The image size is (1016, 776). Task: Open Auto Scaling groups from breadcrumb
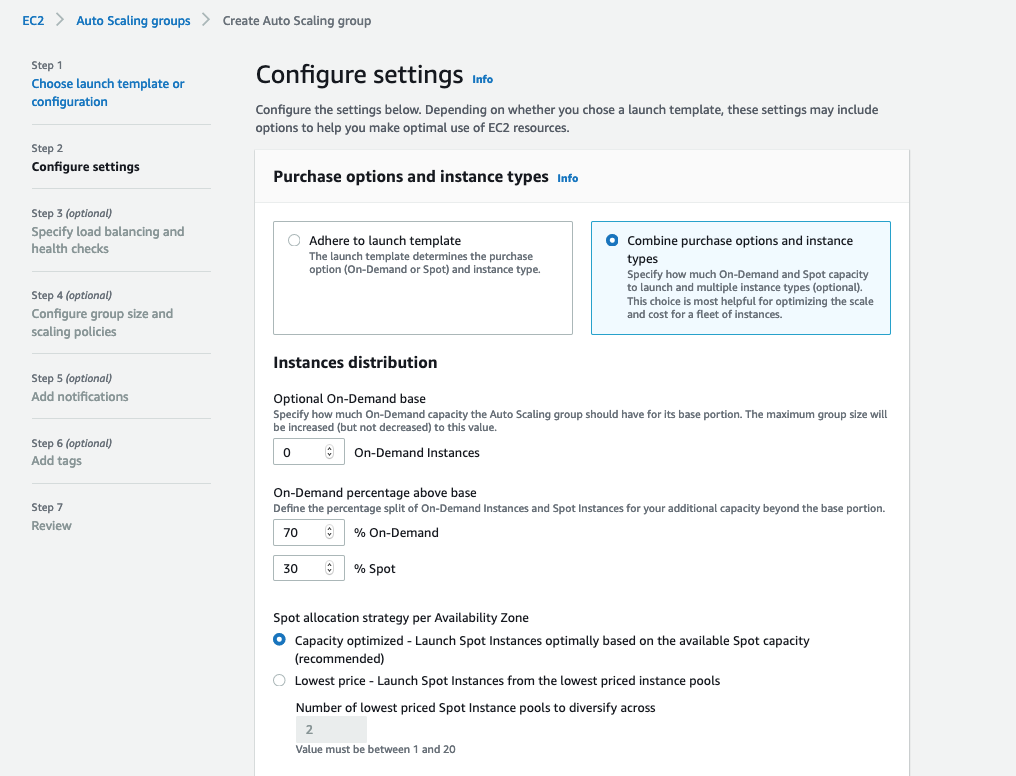[133, 20]
